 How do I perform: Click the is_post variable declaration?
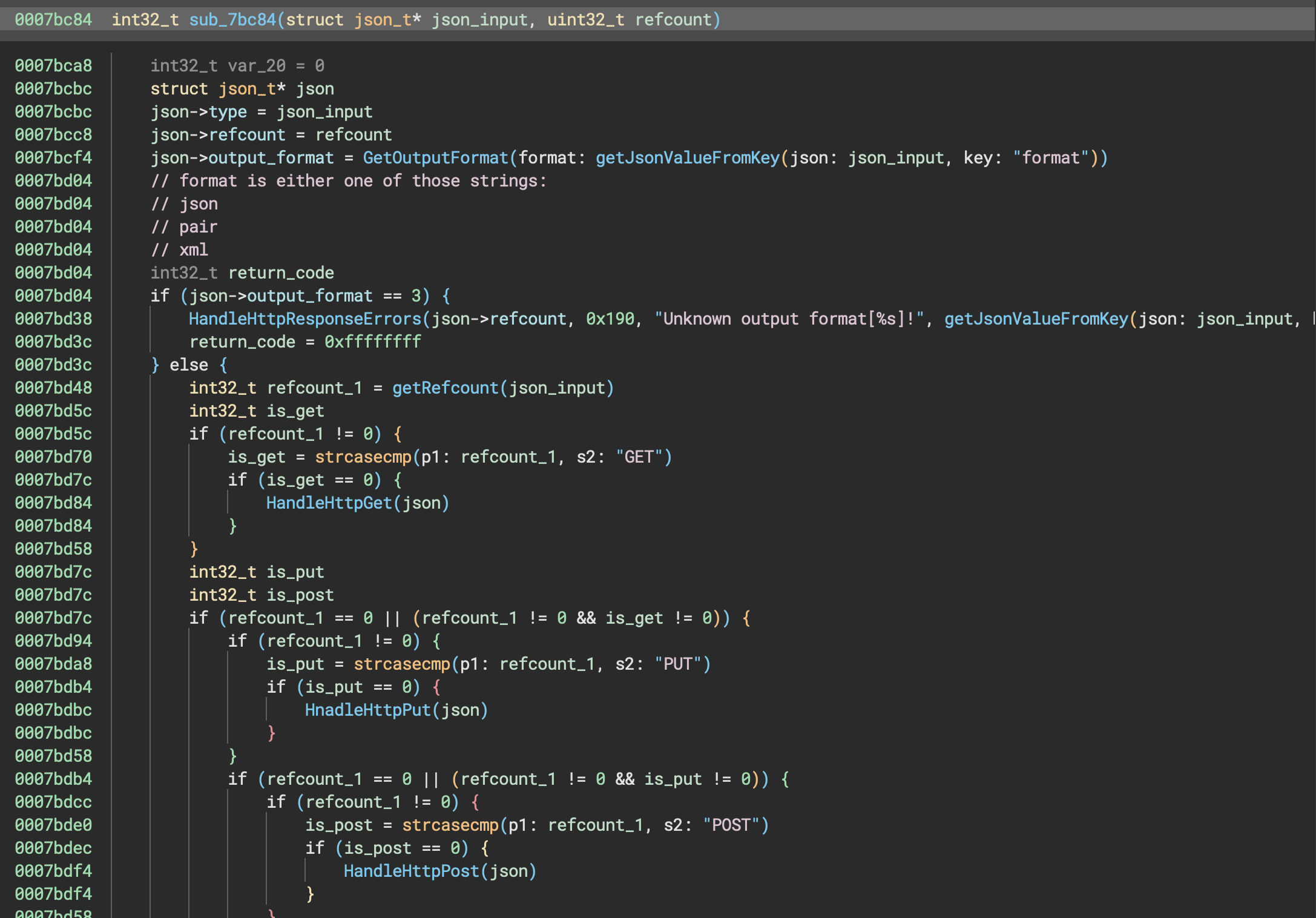coord(300,595)
